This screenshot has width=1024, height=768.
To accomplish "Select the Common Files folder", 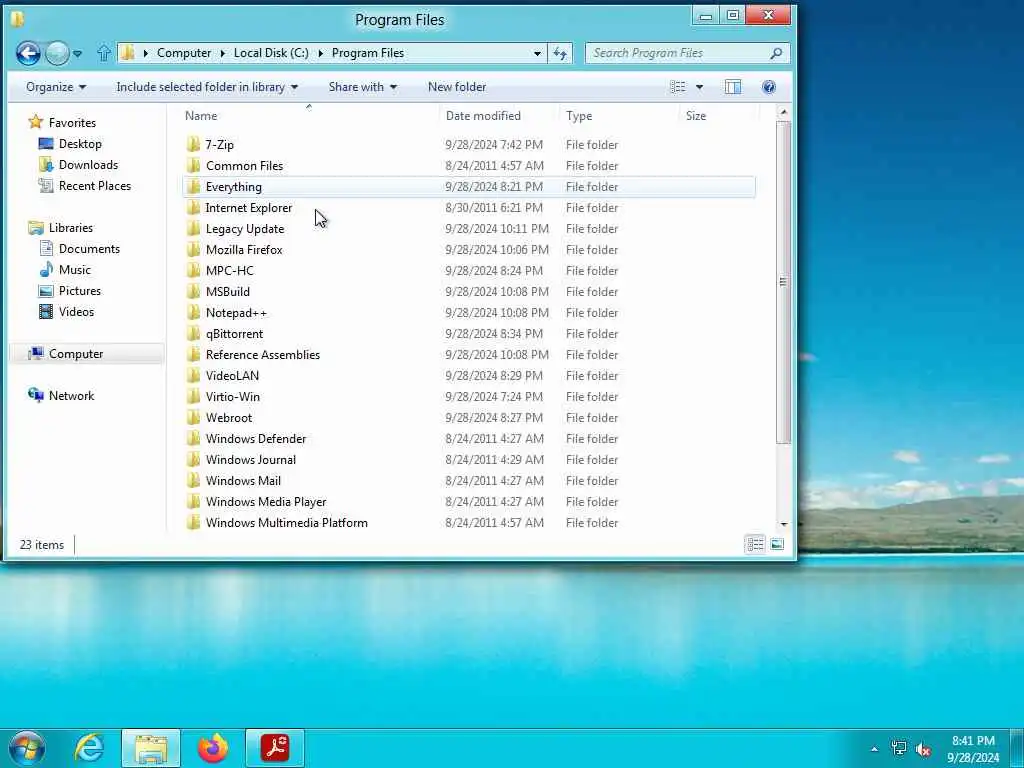I will coord(244,165).
